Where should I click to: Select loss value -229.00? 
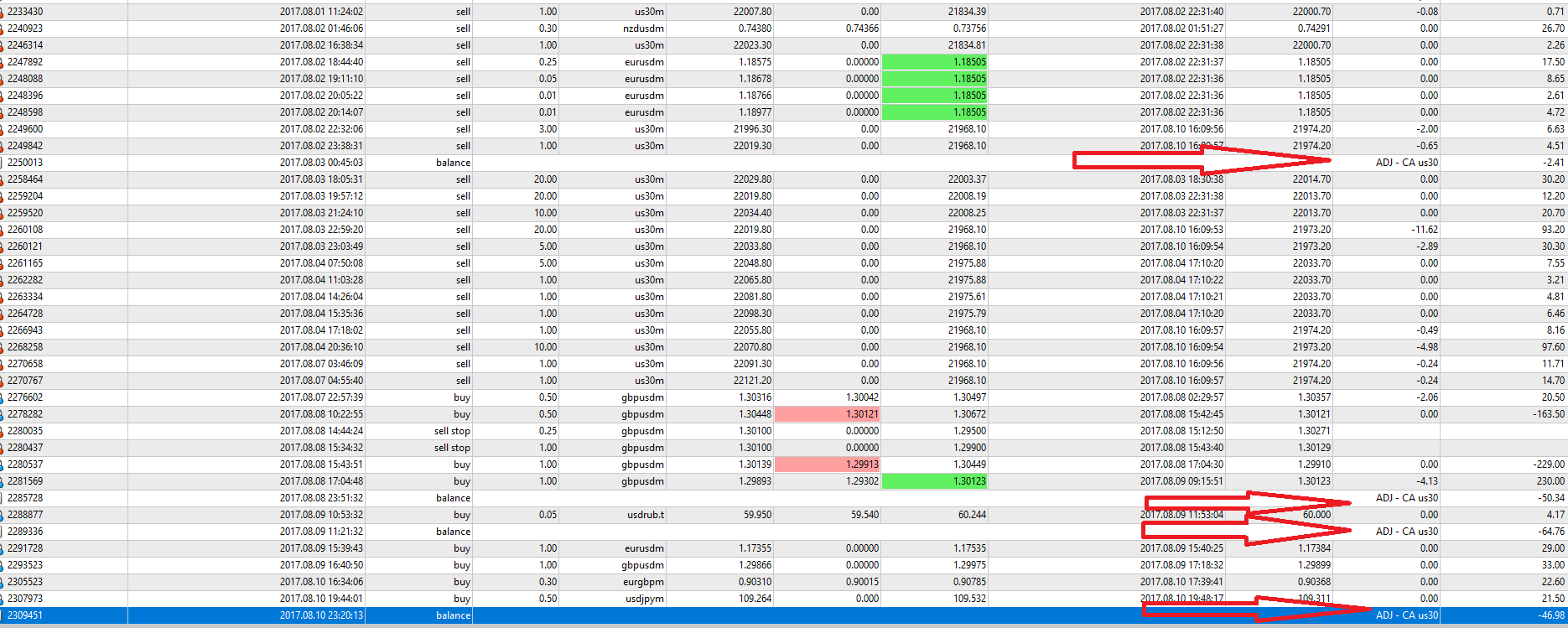coord(1548,465)
